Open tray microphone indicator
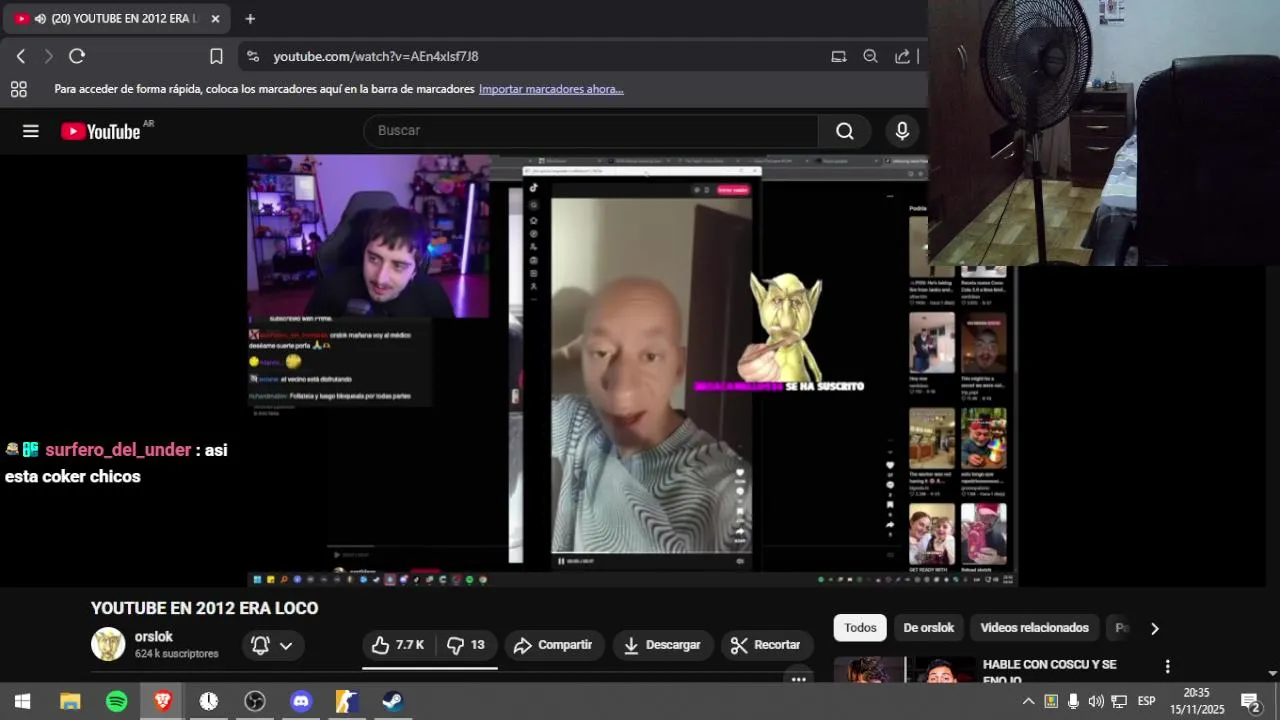Image resolution: width=1280 pixels, height=720 pixels. [1073, 701]
